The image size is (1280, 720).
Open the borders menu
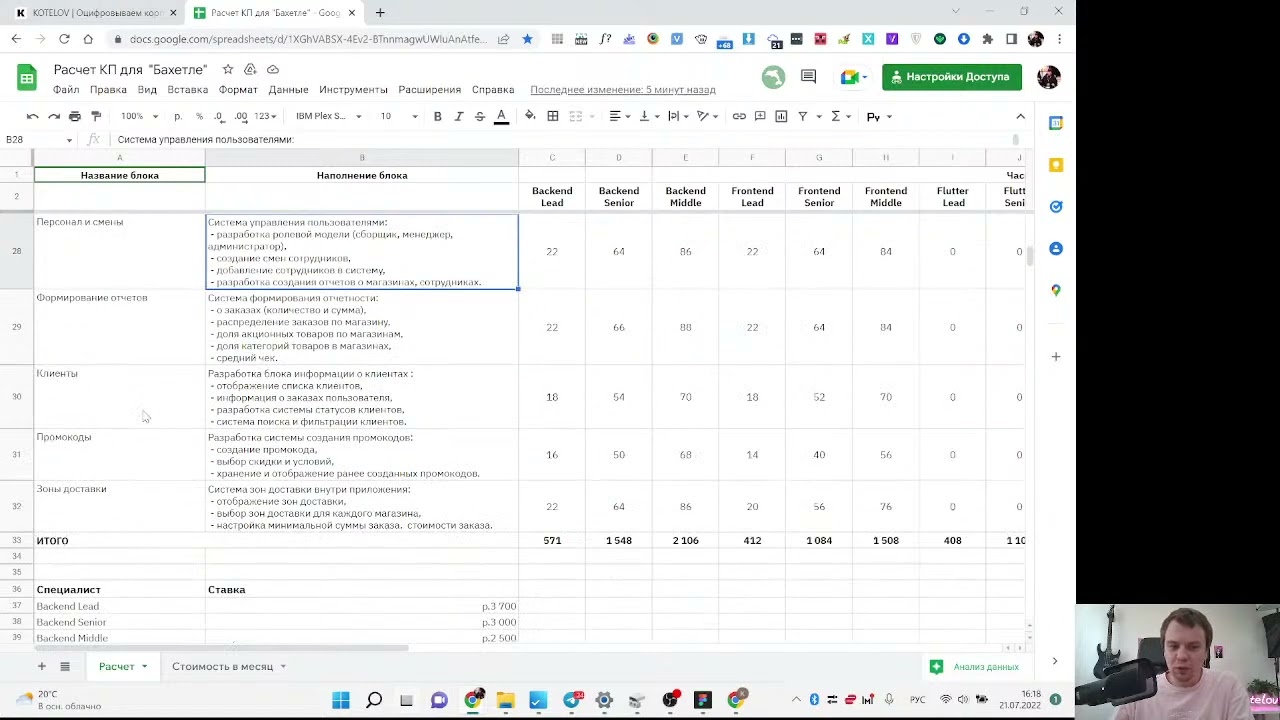point(553,116)
